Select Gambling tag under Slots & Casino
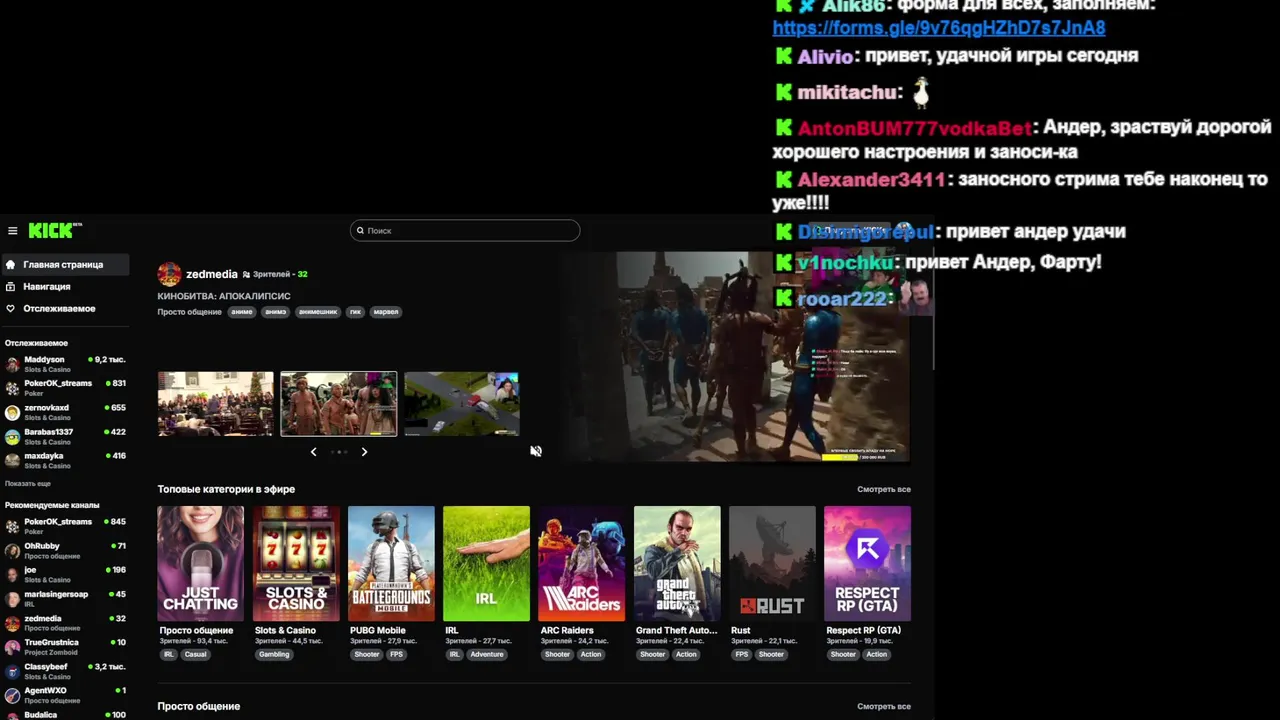 click(x=274, y=655)
